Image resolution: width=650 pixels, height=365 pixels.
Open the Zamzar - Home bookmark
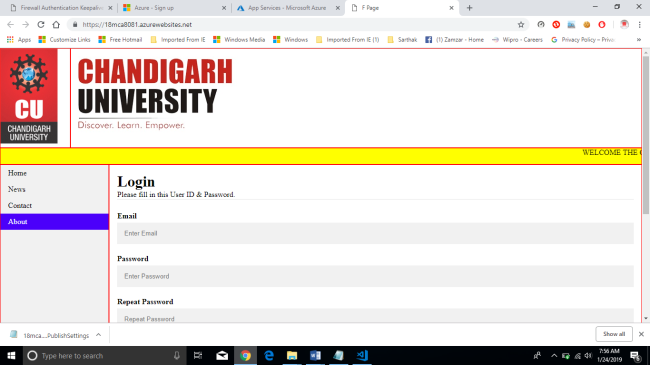click(x=454, y=40)
